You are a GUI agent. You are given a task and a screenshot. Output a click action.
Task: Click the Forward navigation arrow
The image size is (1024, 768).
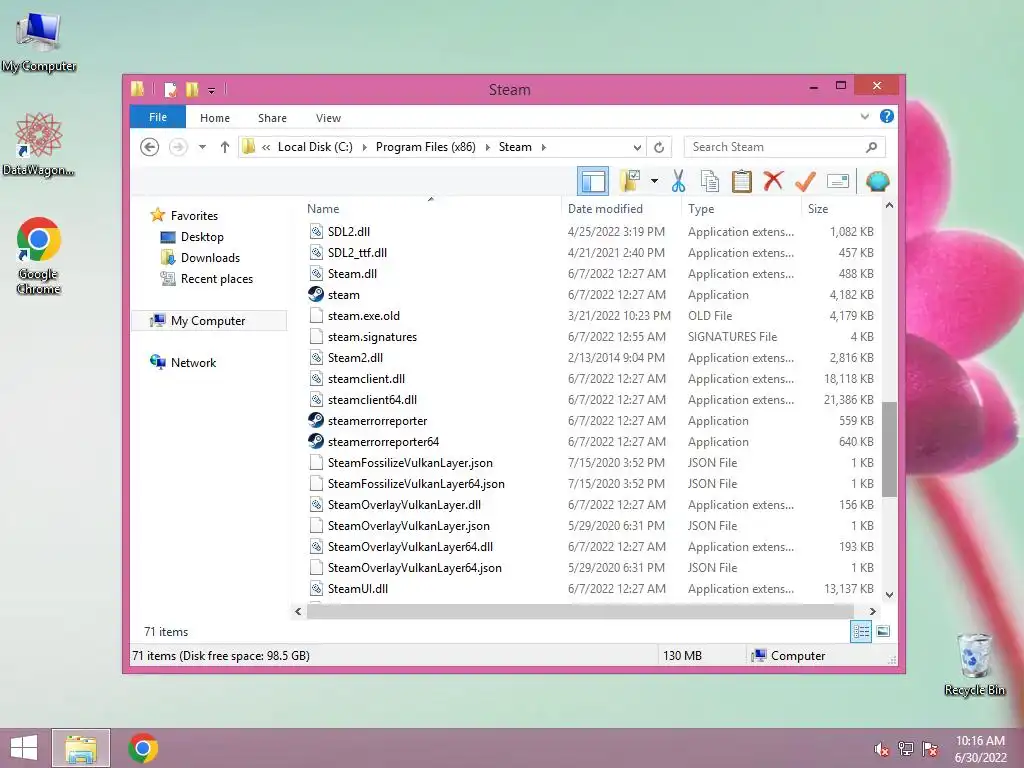(x=178, y=147)
